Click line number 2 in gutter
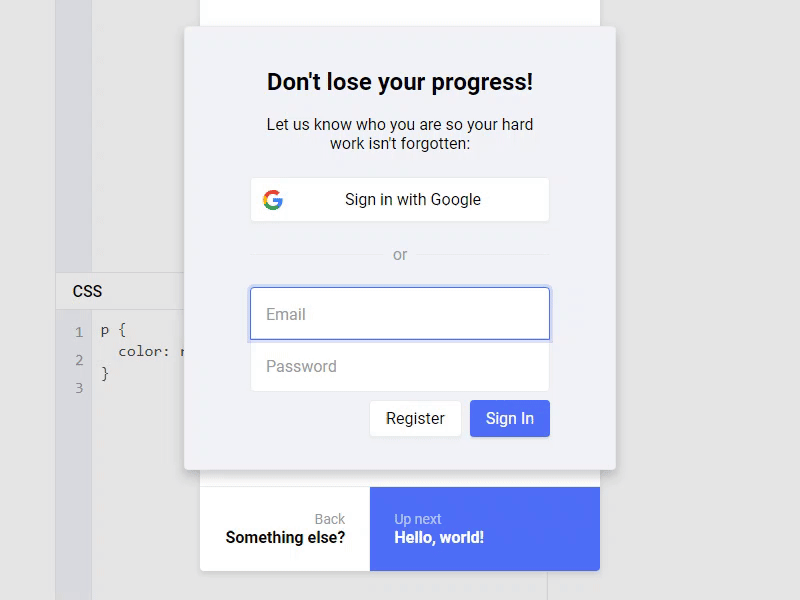The image size is (800, 600). tap(79, 360)
